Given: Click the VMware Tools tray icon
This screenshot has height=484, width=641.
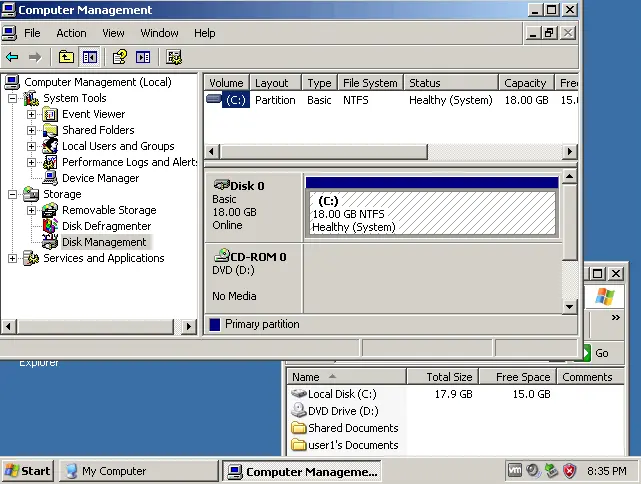Looking at the screenshot, I should point(515,470).
